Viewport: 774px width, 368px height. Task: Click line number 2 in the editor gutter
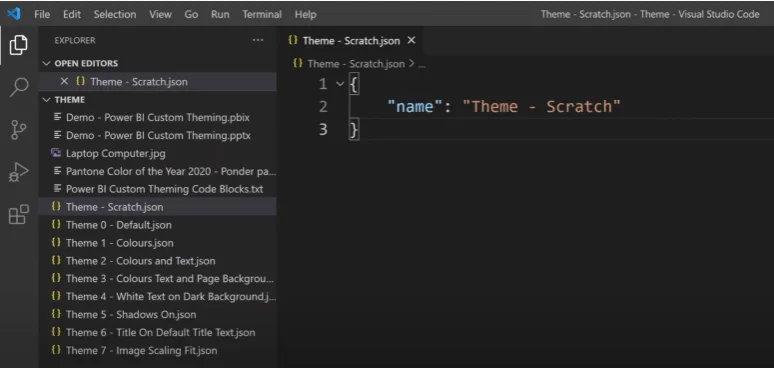pos(323,107)
